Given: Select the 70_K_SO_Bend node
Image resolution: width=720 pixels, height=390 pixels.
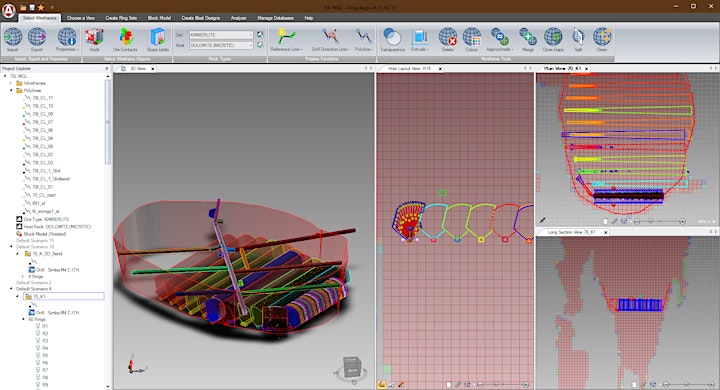Looking at the screenshot, I should click(x=47, y=254).
